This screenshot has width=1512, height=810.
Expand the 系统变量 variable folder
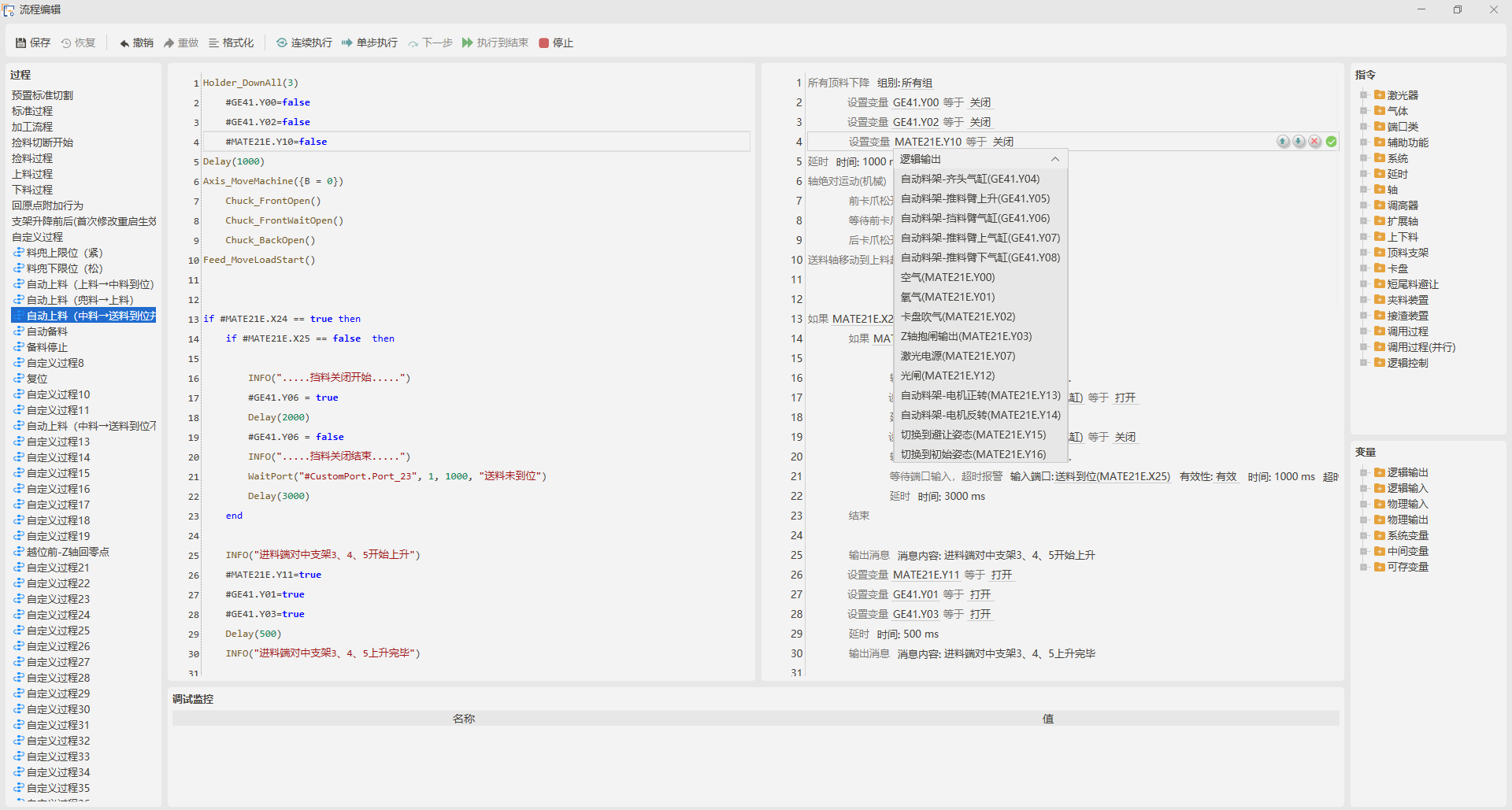coord(1363,535)
